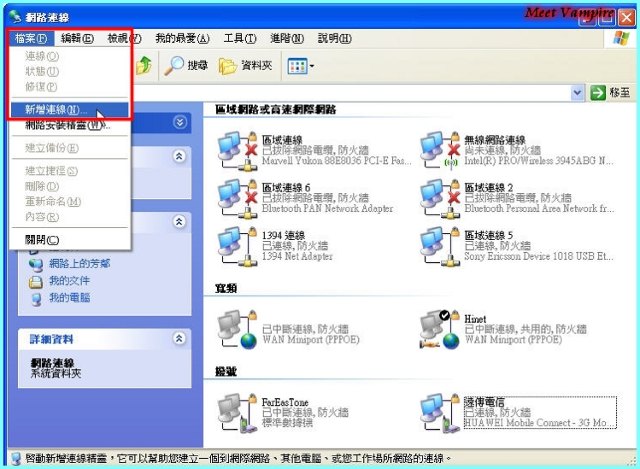Open the 檔案 (File) menu
This screenshot has height=469, width=640.
click(x=31, y=39)
